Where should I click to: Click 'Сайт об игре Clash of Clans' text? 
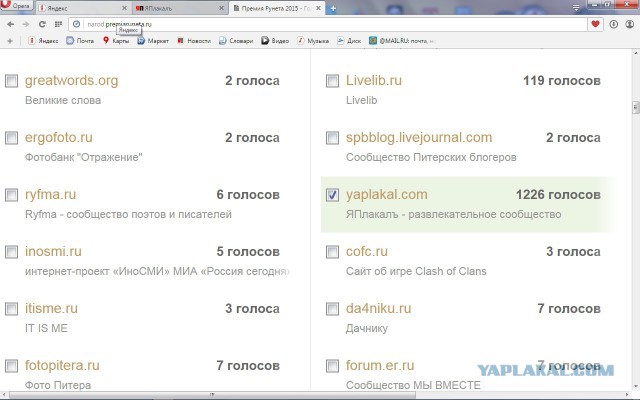[416, 271]
